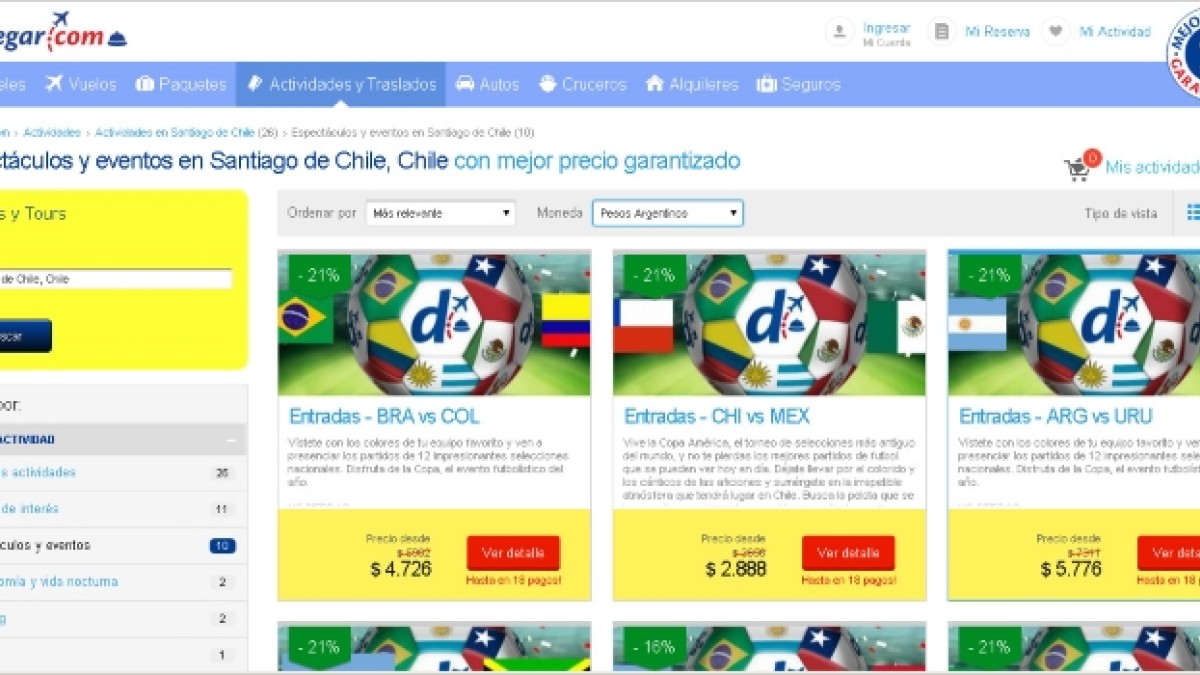1200x675 pixels.
Task: Click the Mi Actividad heart icon
Action: pos(1055,31)
